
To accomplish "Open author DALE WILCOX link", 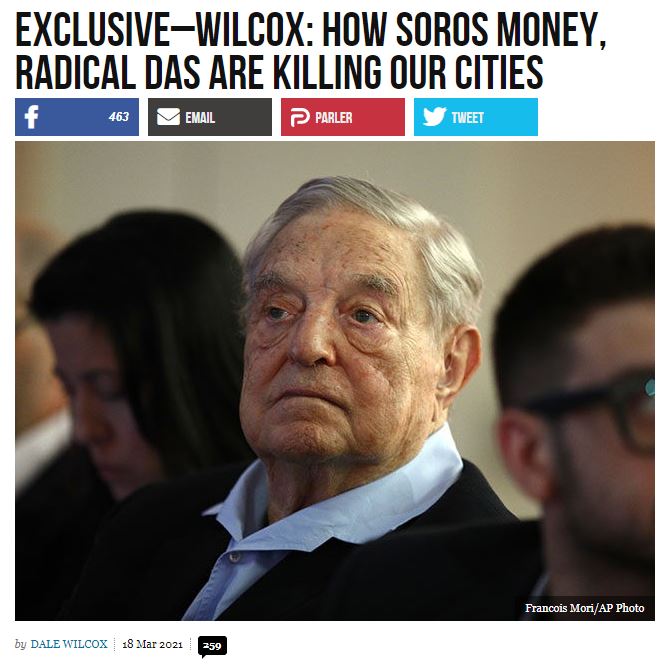I will pos(69,644).
